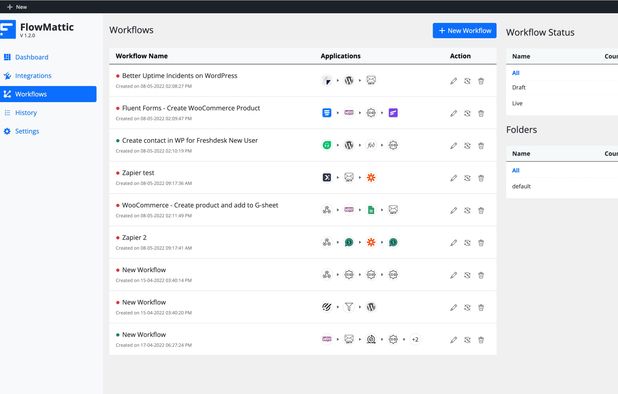Open Create contact in WP for Freshdesk workflow
The image size is (618, 394).
tap(190, 140)
